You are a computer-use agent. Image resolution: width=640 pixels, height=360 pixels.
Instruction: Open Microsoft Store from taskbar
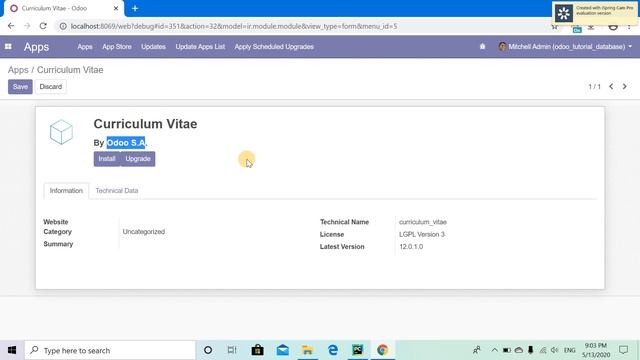(257, 350)
